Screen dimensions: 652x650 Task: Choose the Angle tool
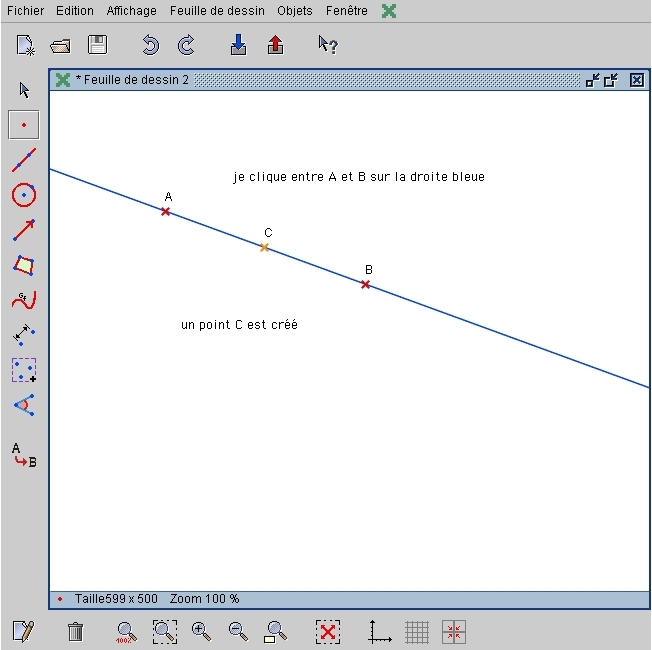tap(24, 405)
